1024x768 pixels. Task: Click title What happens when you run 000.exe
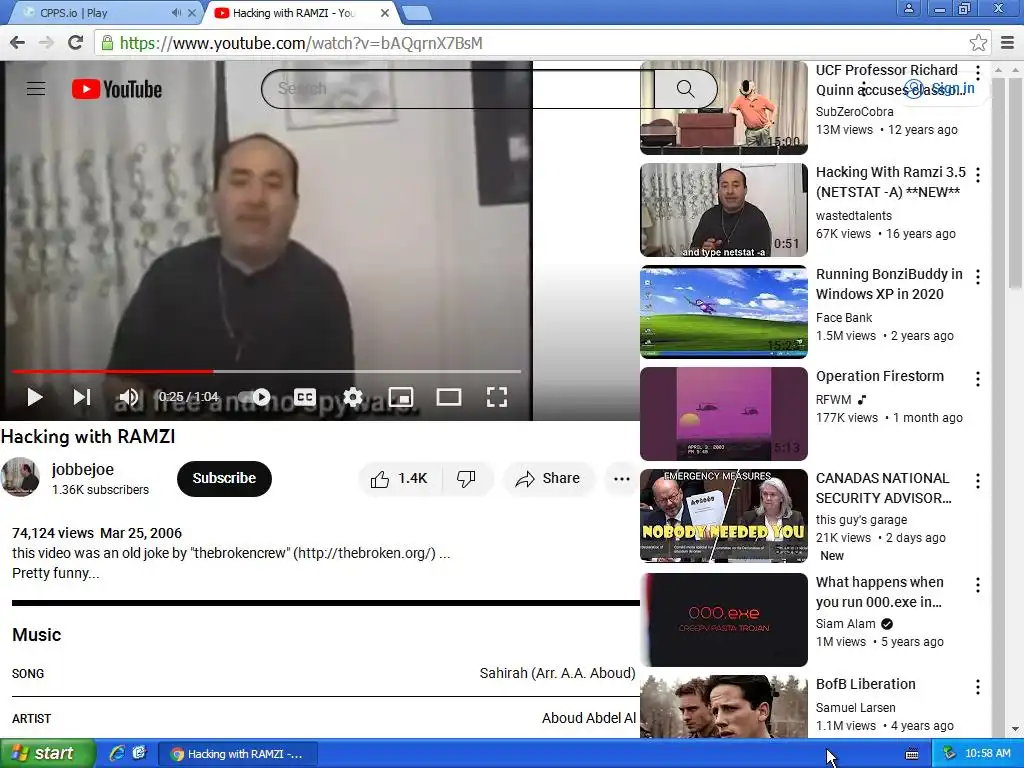coord(880,592)
